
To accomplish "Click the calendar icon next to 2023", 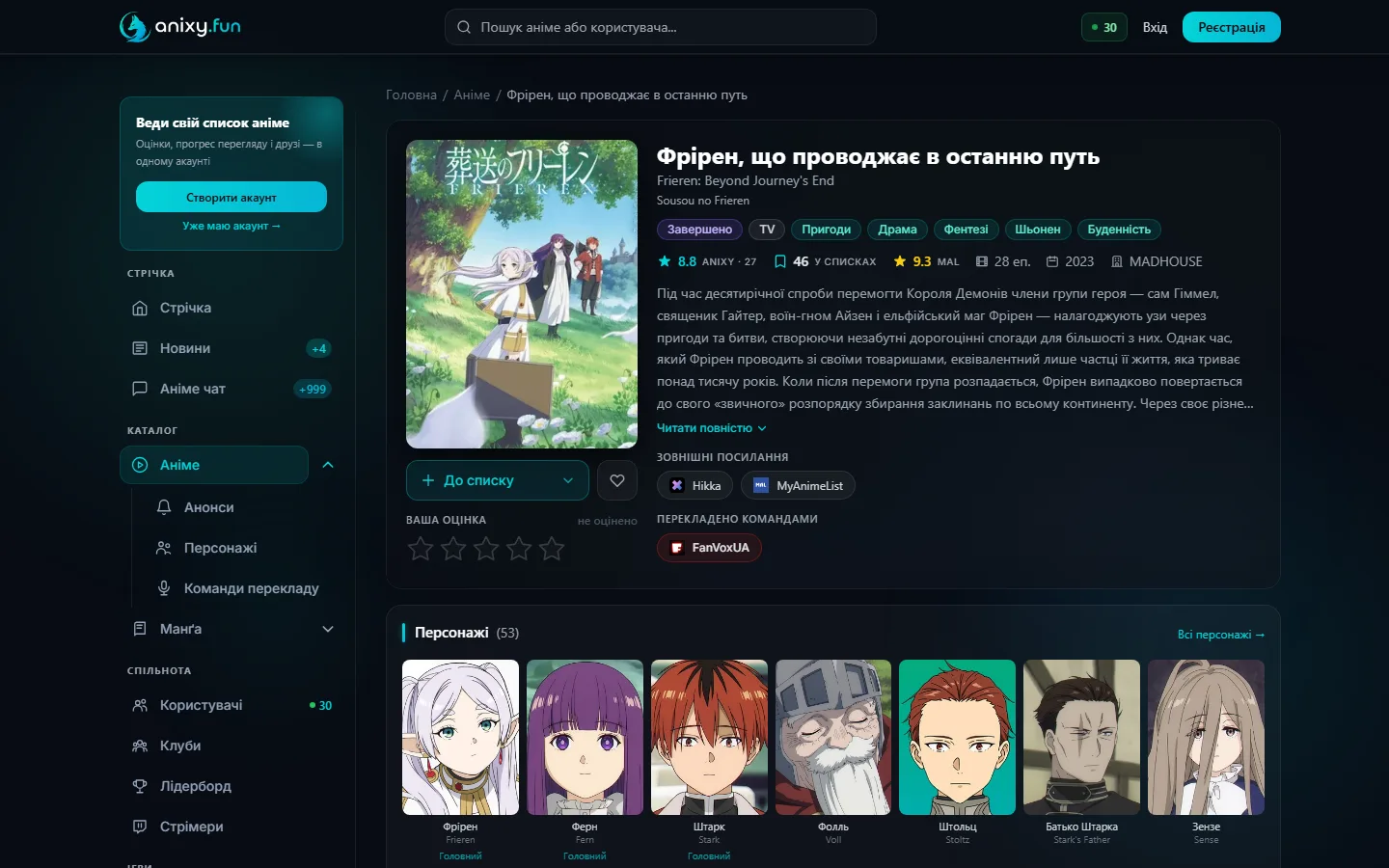I will tap(1052, 261).
